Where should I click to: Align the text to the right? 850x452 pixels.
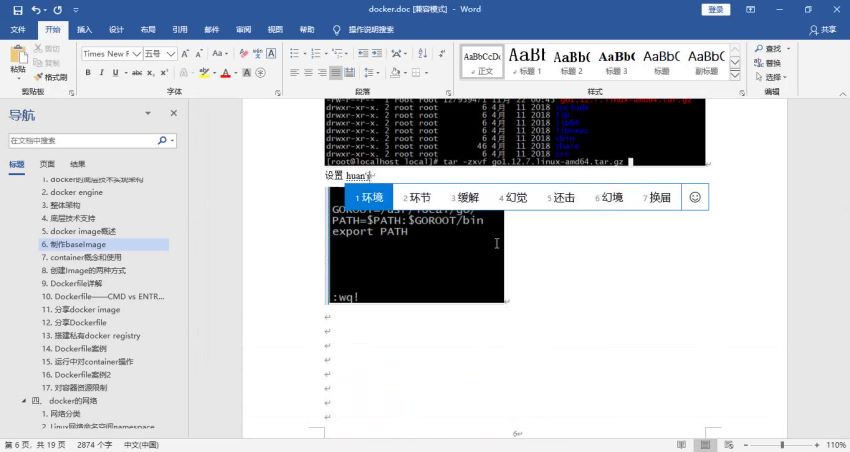[x=322, y=73]
